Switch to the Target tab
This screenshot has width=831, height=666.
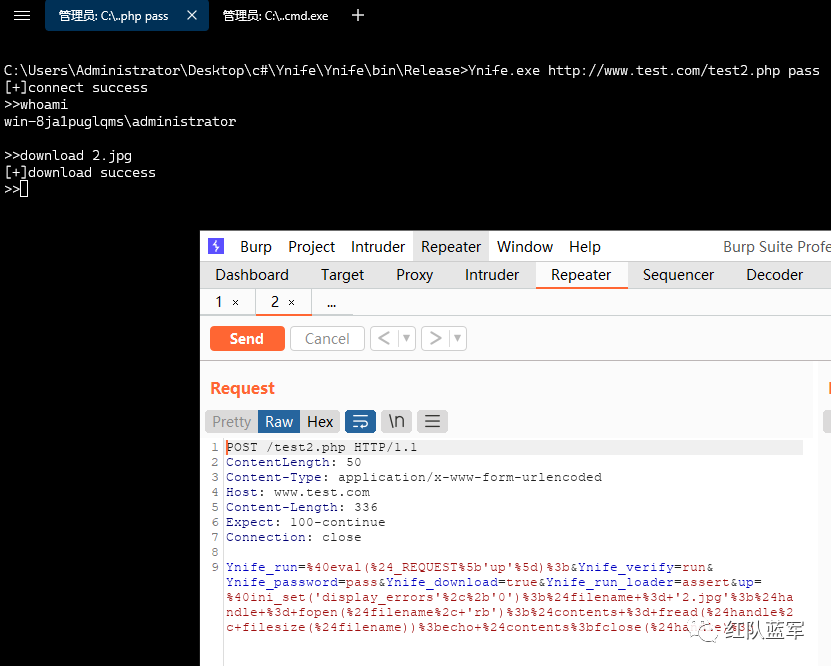click(x=342, y=275)
